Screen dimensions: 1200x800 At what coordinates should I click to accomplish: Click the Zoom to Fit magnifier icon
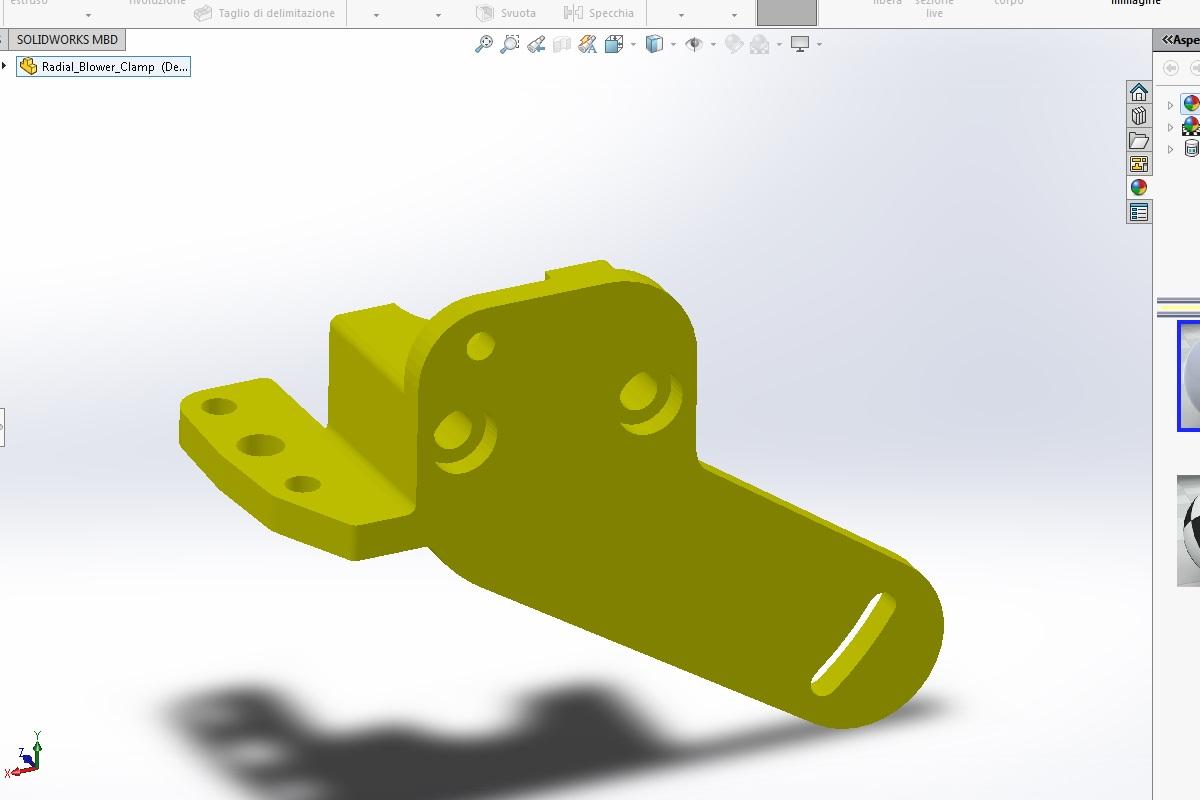(x=484, y=44)
